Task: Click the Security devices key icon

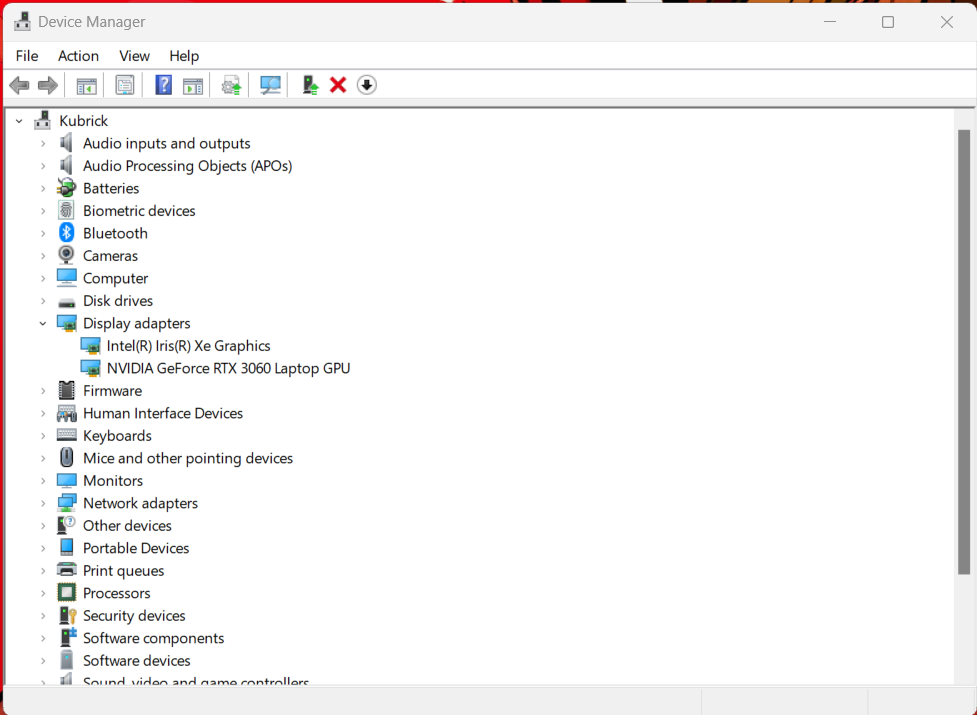Action: (x=67, y=615)
